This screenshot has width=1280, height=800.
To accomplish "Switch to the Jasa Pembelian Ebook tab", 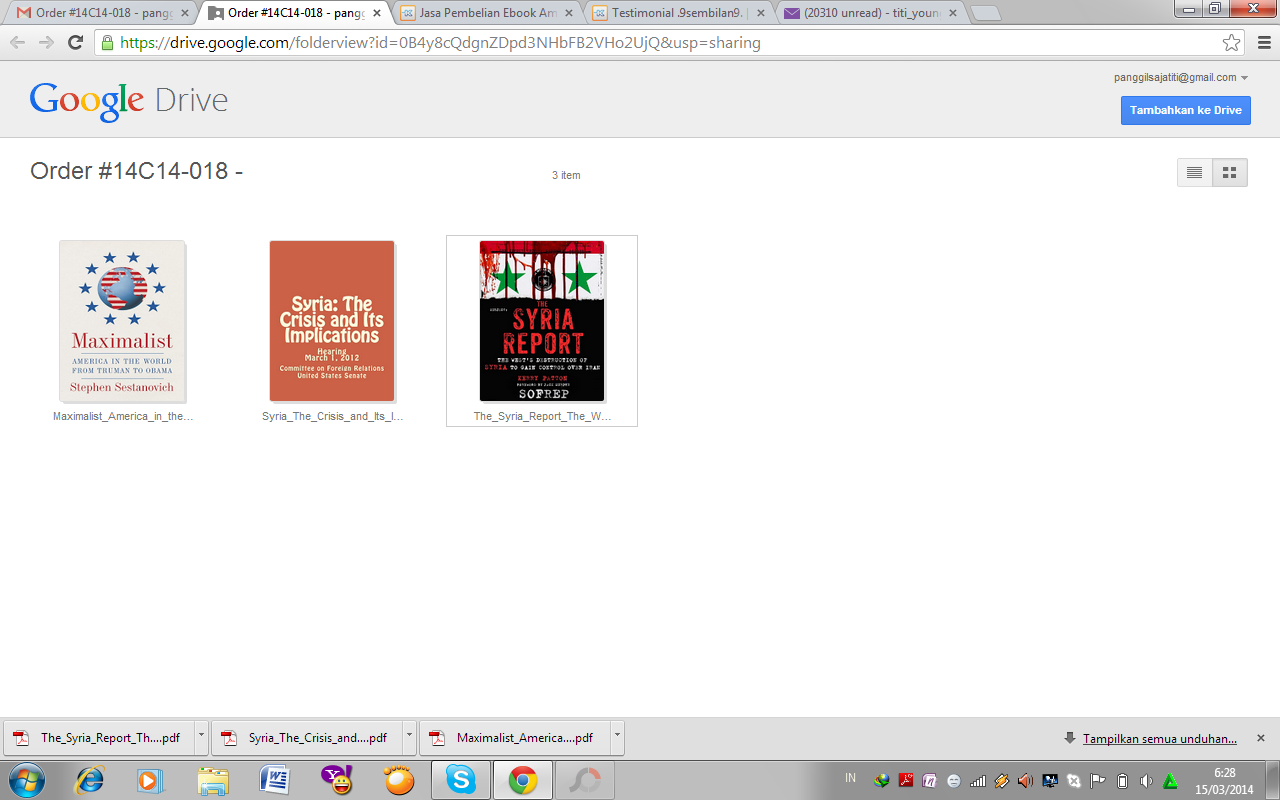I will pyautogui.click(x=485, y=13).
